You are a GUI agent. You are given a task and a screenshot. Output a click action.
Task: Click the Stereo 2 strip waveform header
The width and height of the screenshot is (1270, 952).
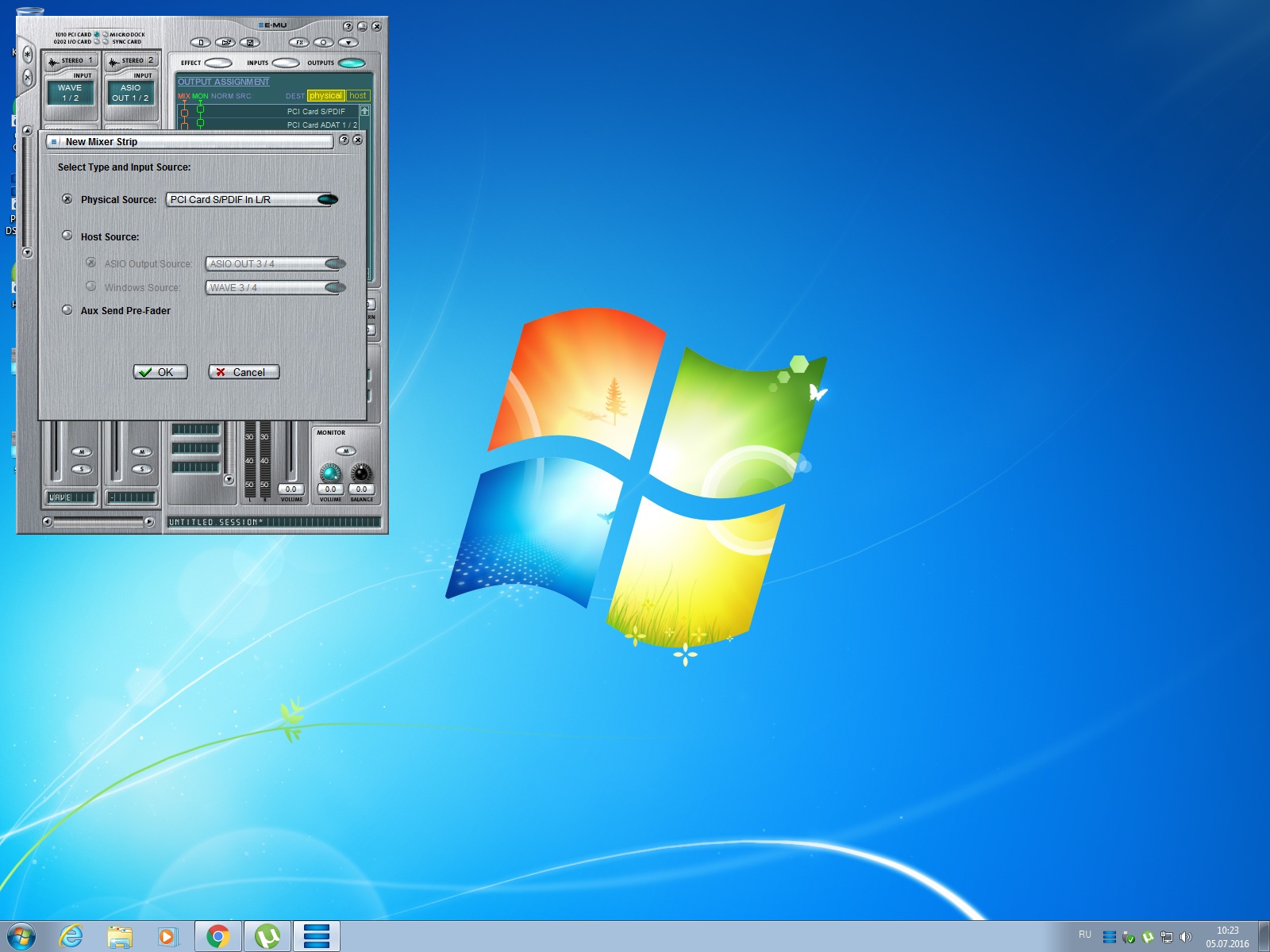131,60
